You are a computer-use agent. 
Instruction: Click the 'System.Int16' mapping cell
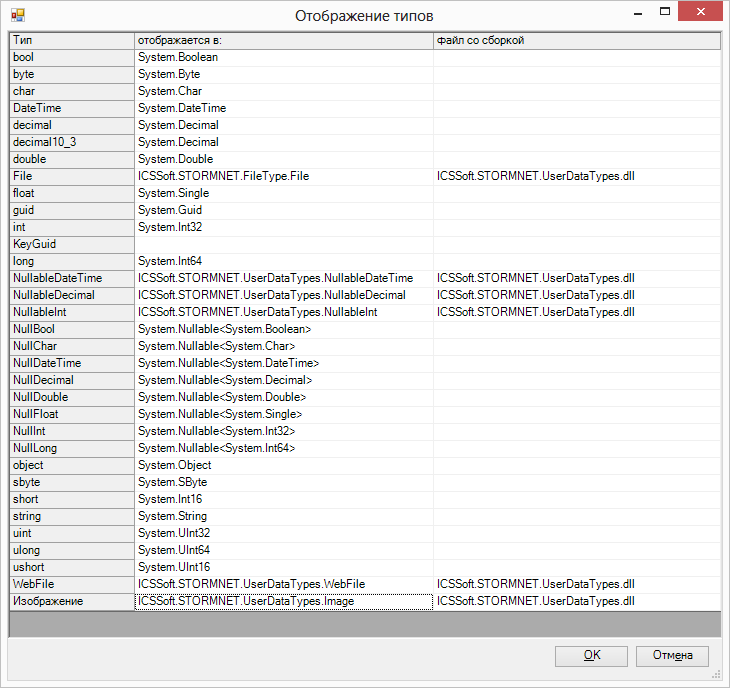(x=284, y=499)
